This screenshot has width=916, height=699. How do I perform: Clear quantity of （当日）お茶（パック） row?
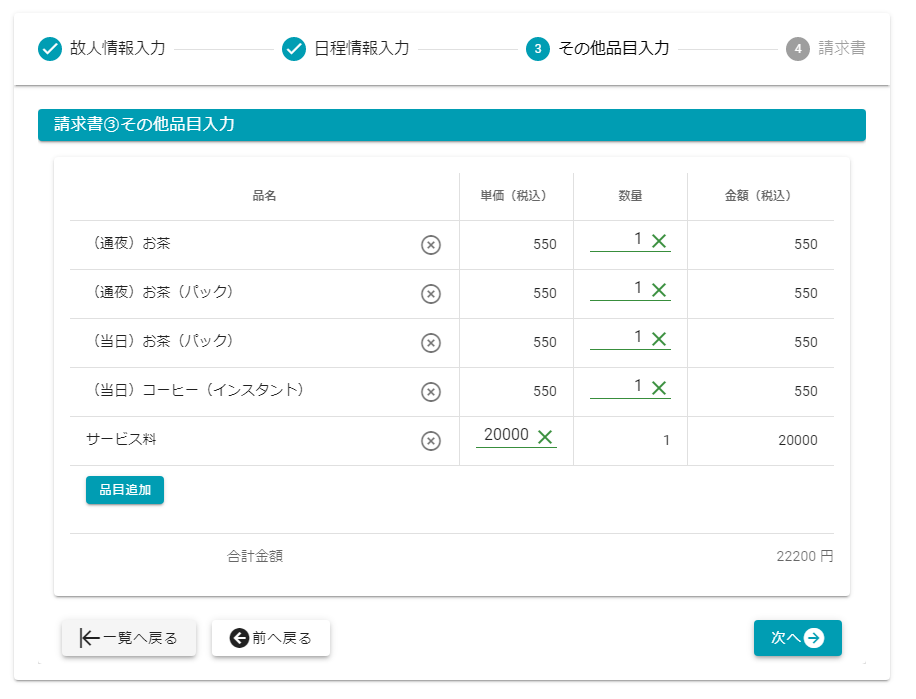tap(659, 338)
